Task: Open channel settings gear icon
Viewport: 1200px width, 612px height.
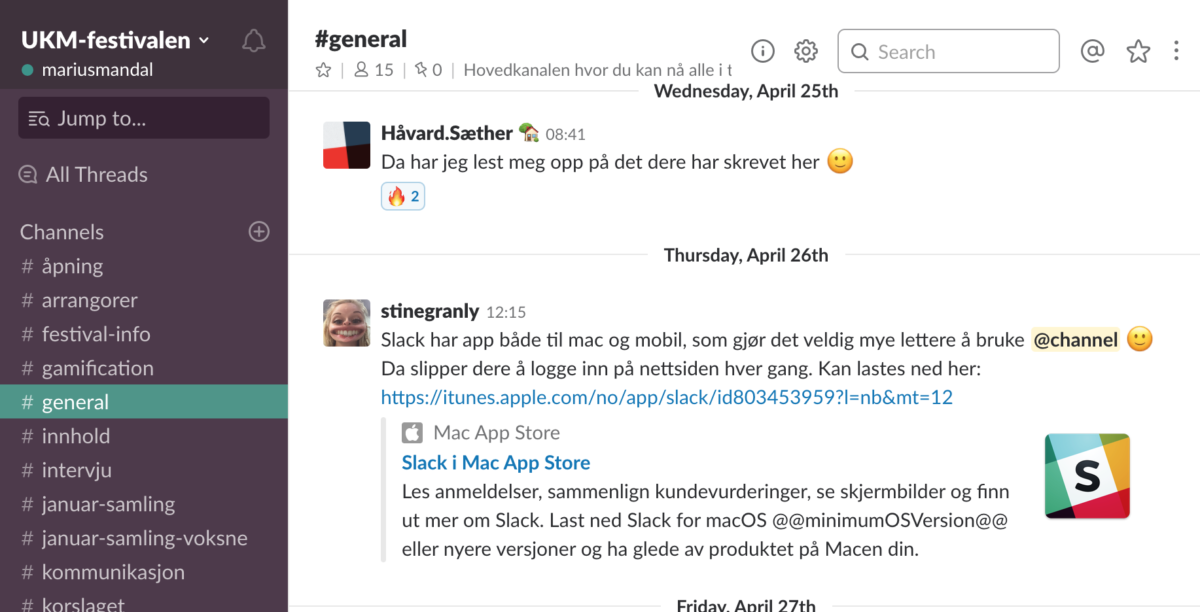Action: [806, 51]
